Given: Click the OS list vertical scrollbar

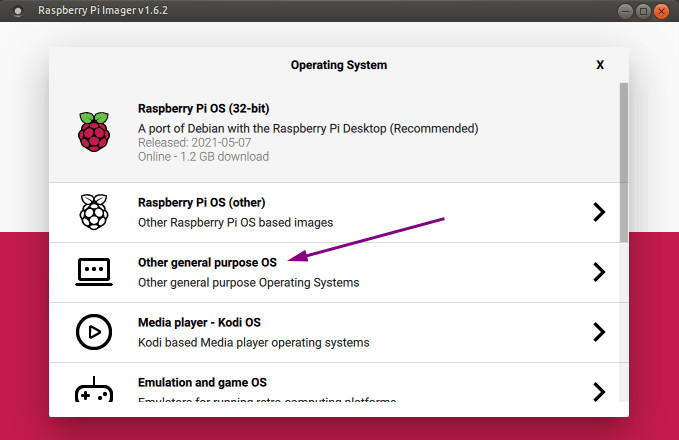Looking at the screenshot, I should (x=624, y=160).
